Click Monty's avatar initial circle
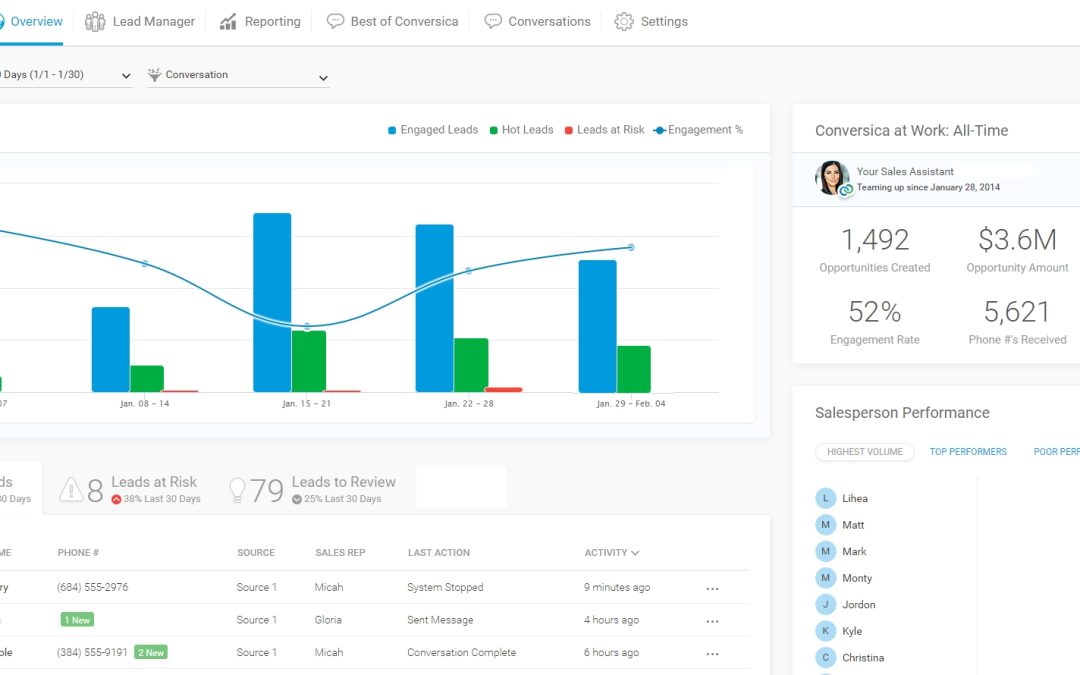 pyautogui.click(x=825, y=578)
